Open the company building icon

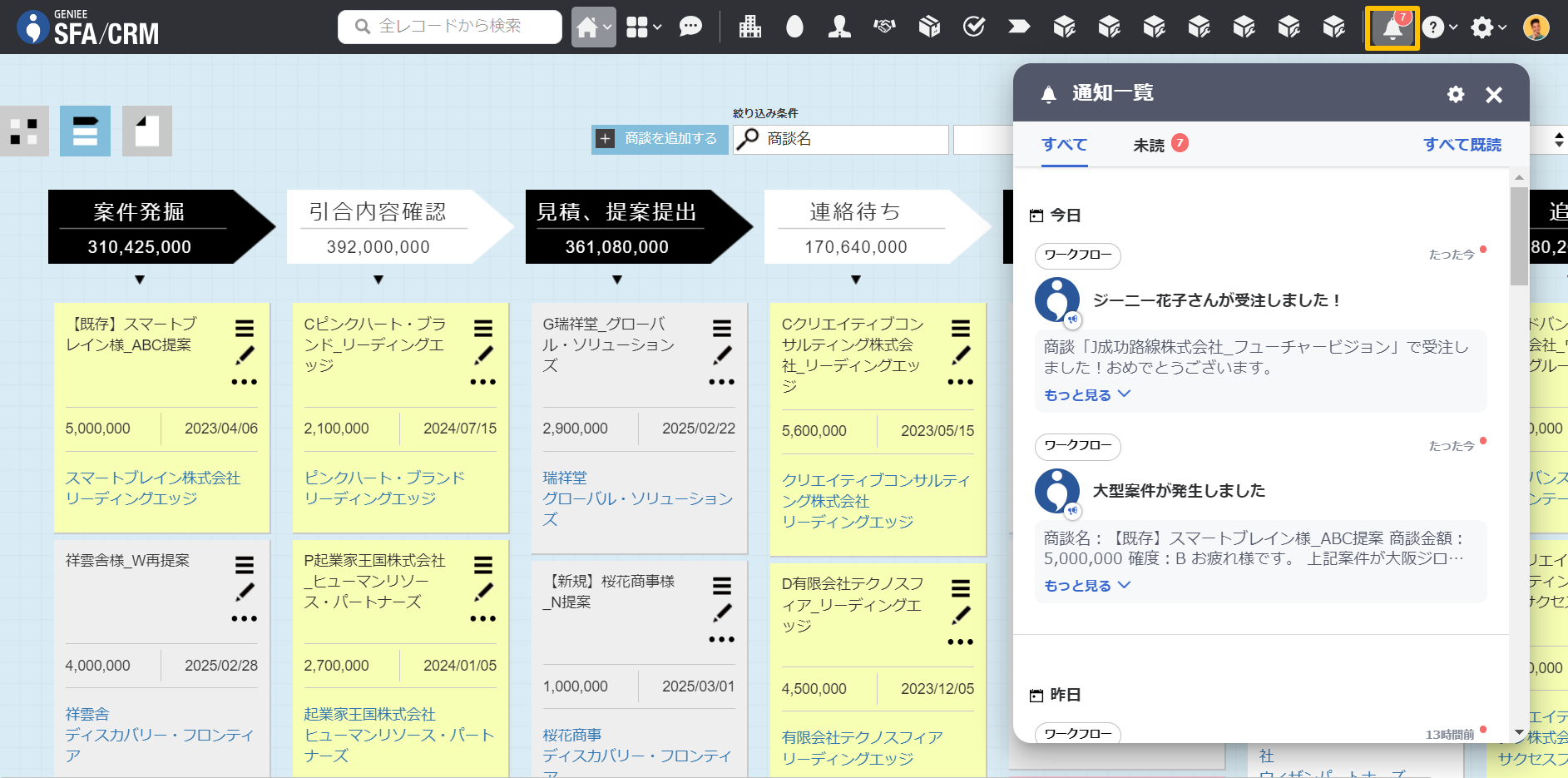pyautogui.click(x=750, y=27)
